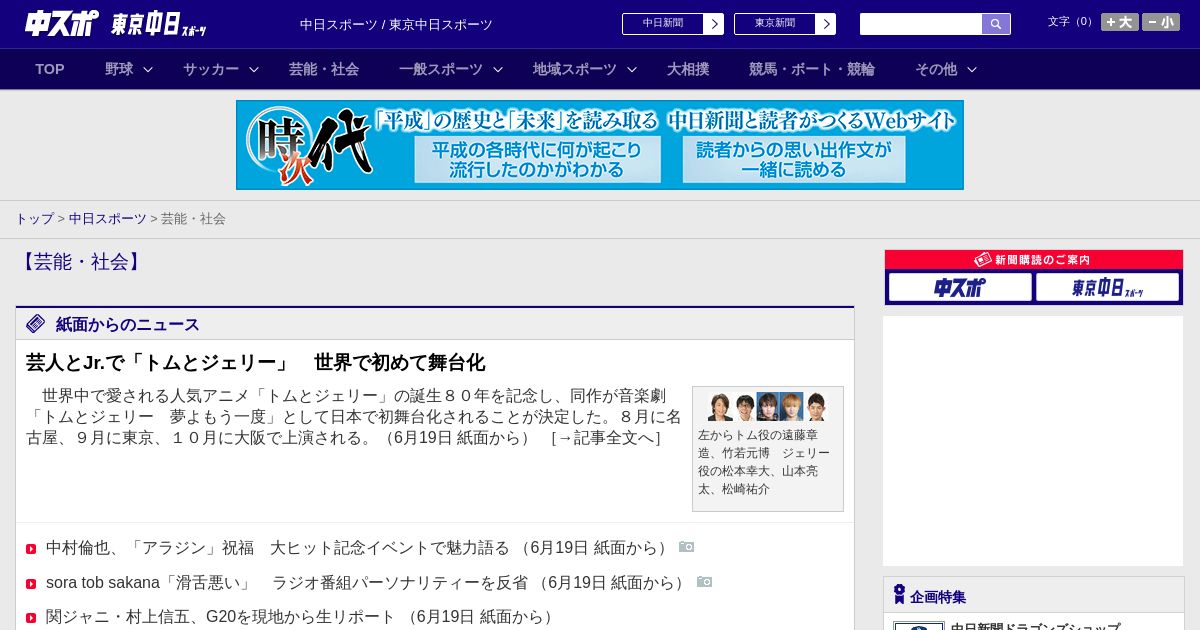Follow the →記事全文へ link
This screenshot has width=1200, height=630.
point(605,438)
